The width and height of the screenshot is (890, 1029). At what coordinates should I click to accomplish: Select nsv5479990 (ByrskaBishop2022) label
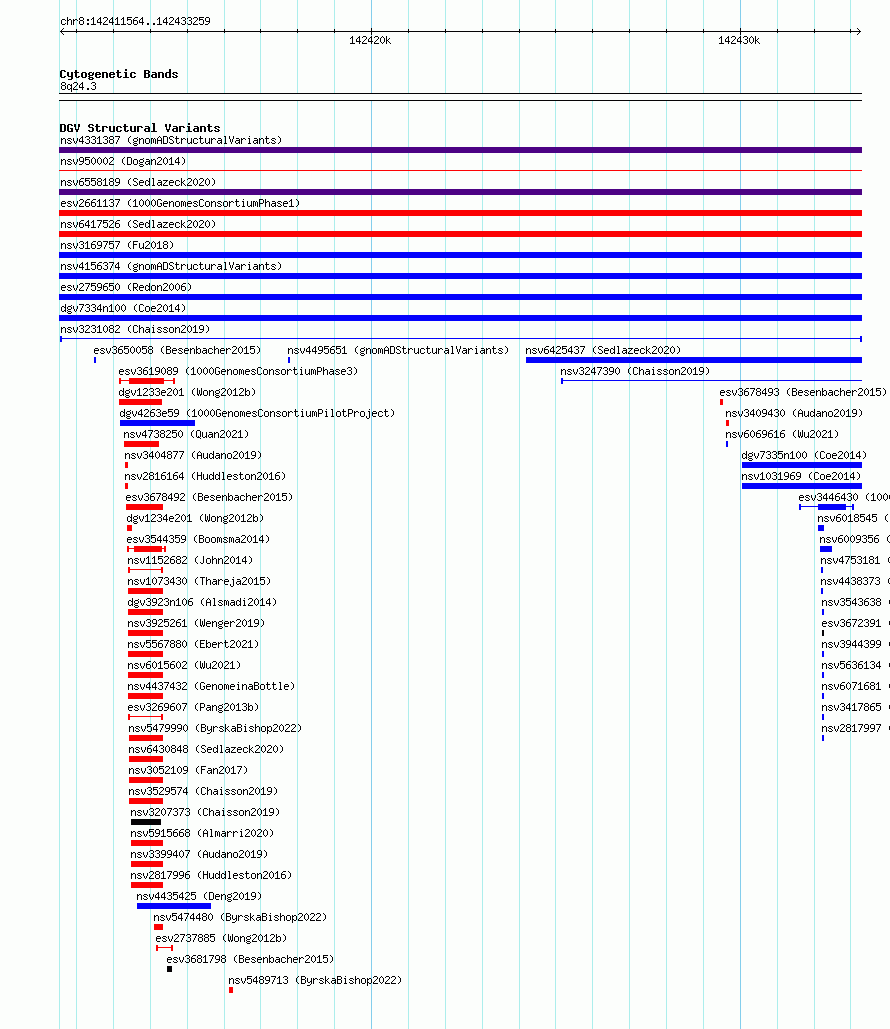[215, 728]
